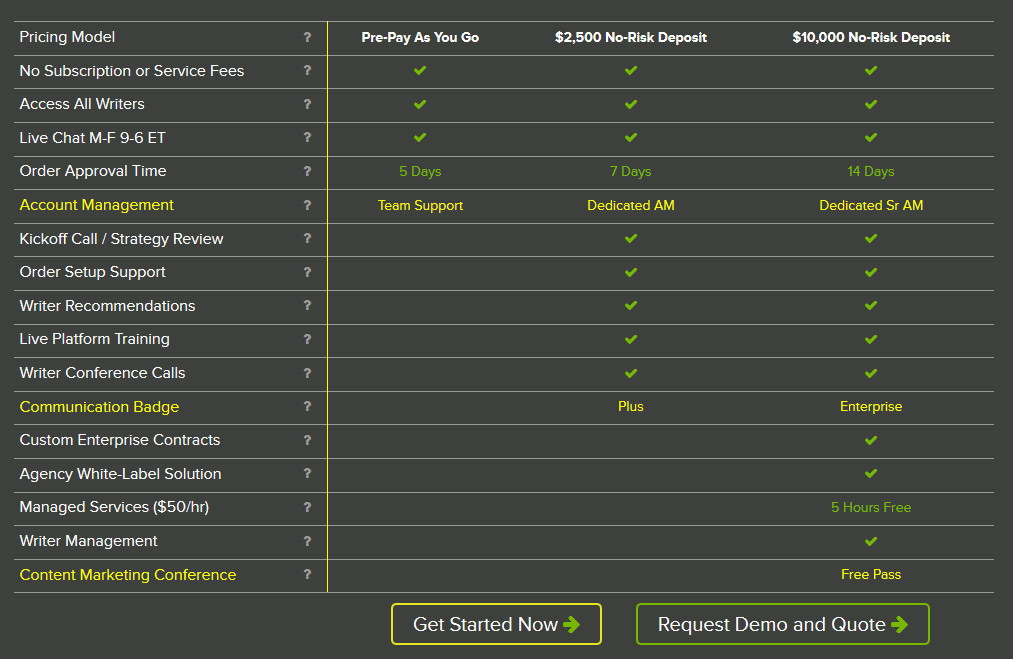Click the question mark beside Writer Management
The image size is (1013, 659).
[x=307, y=541]
